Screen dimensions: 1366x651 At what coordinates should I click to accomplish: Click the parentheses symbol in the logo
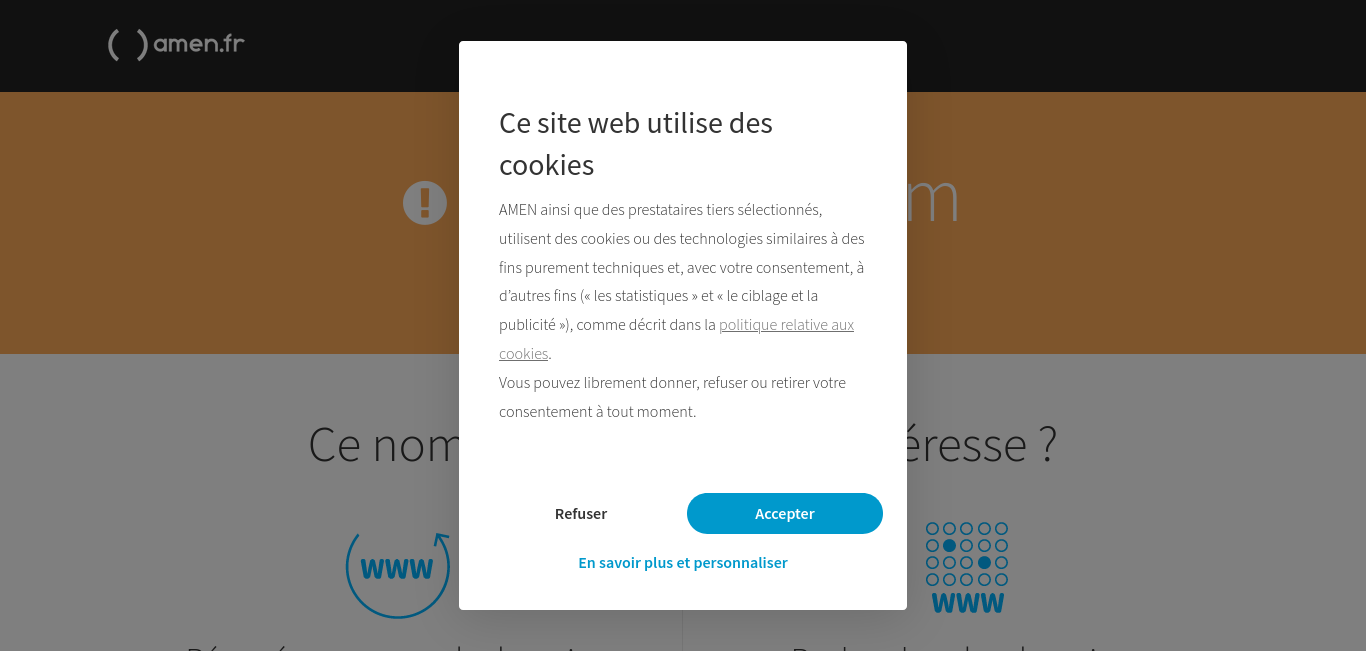coord(128,45)
